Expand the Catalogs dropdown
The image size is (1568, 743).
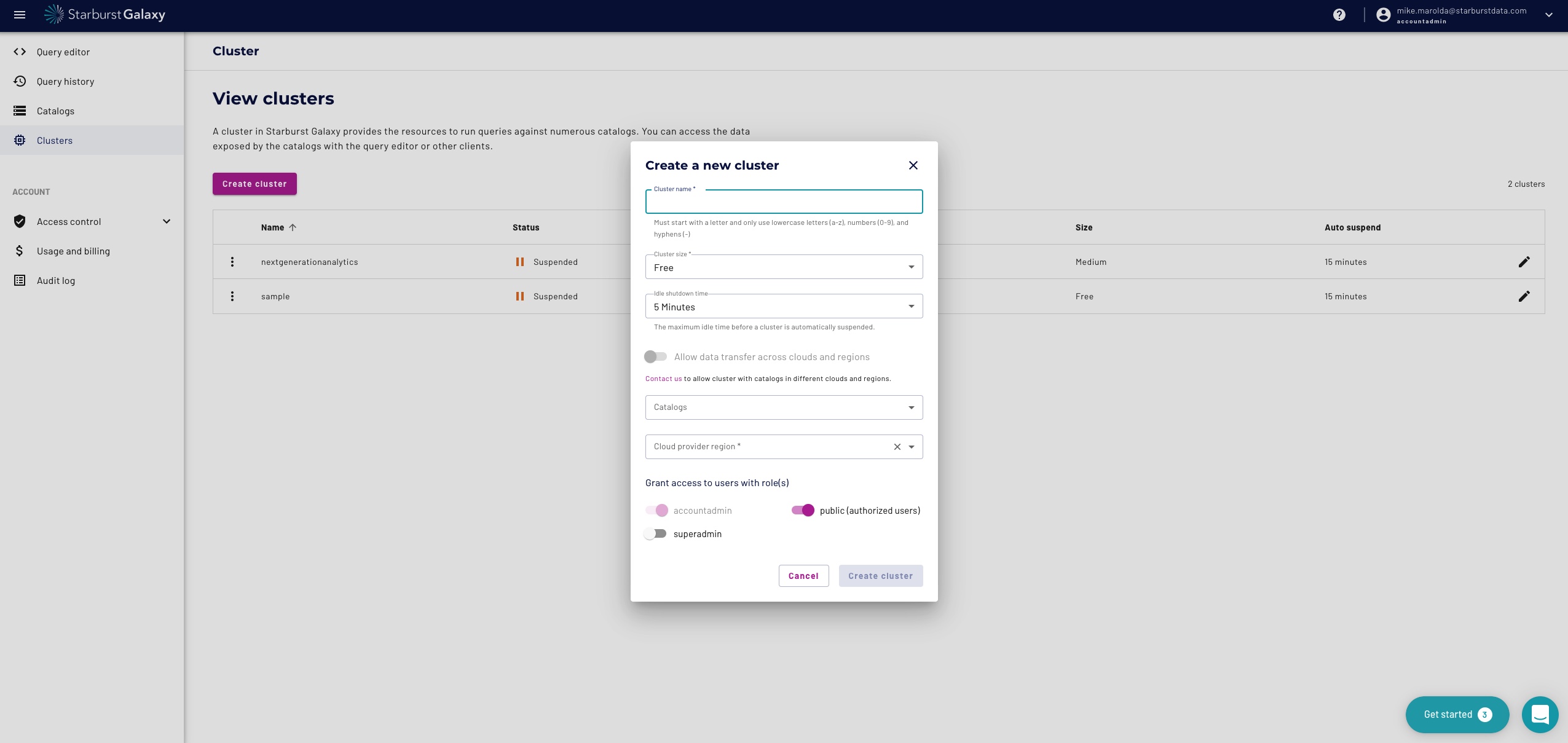tap(784, 407)
